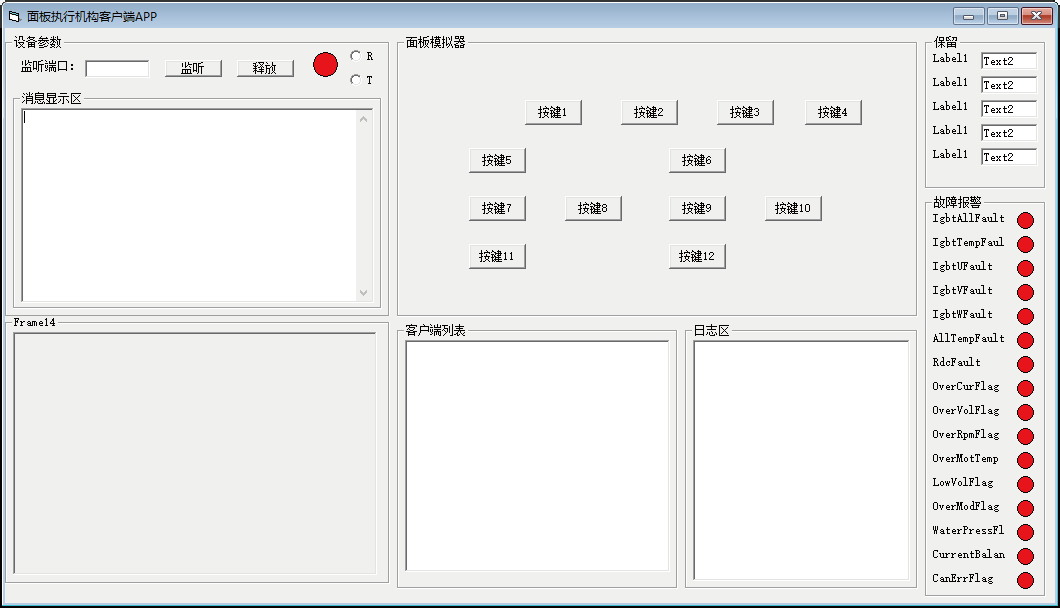This screenshot has width=1060, height=608.
Task: Click the message area scrollbar down arrow
Action: [x=363, y=293]
